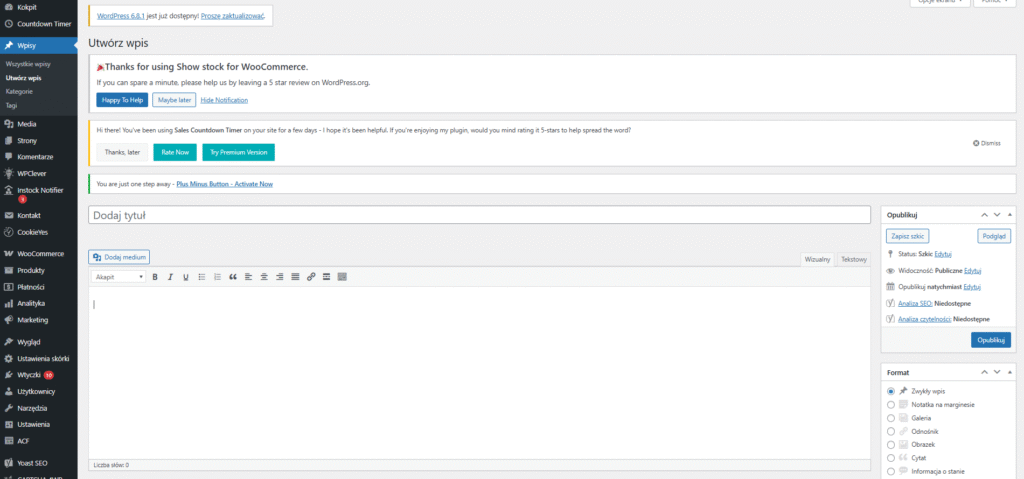Click the Hide Notification link

pyautogui.click(x=224, y=100)
